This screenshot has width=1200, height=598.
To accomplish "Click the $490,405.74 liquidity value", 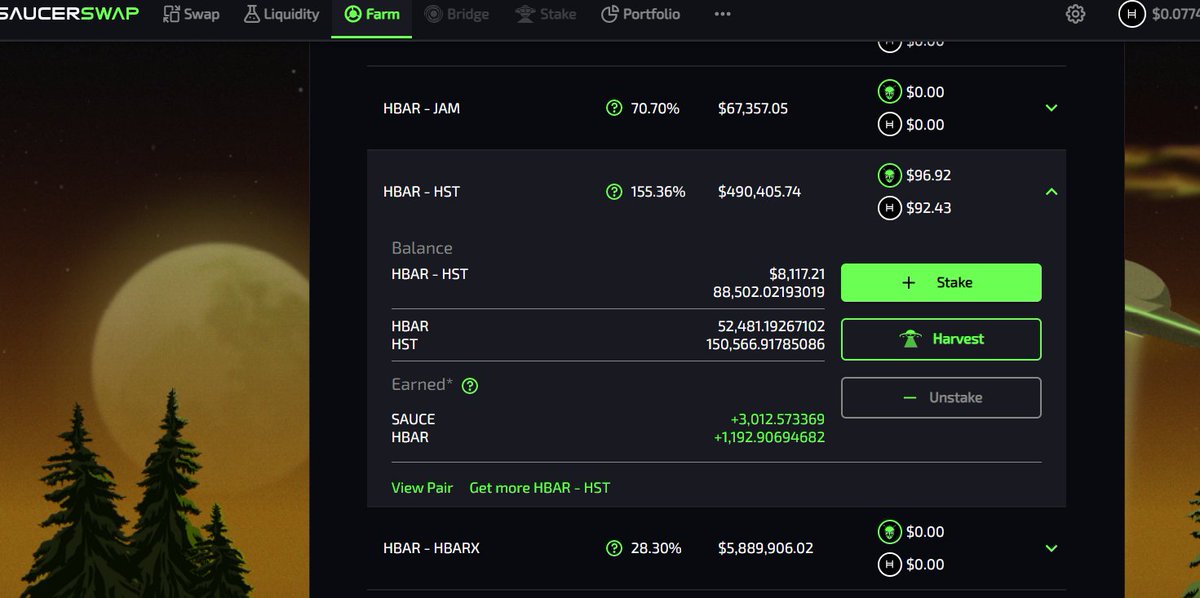I will tap(759, 191).
